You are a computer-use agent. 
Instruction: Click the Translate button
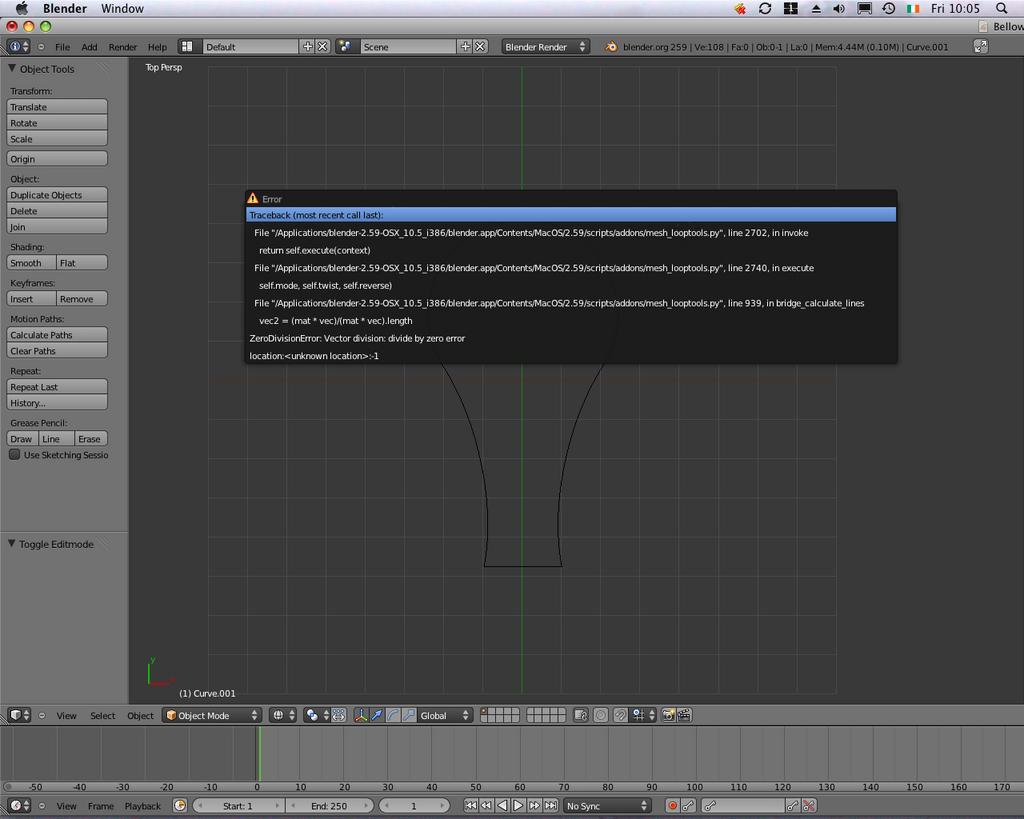tap(57, 106)
